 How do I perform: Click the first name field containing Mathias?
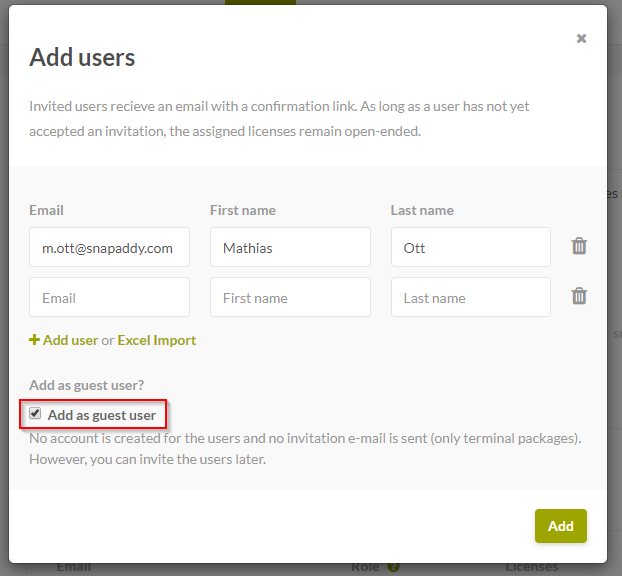(x=290, y=247)
